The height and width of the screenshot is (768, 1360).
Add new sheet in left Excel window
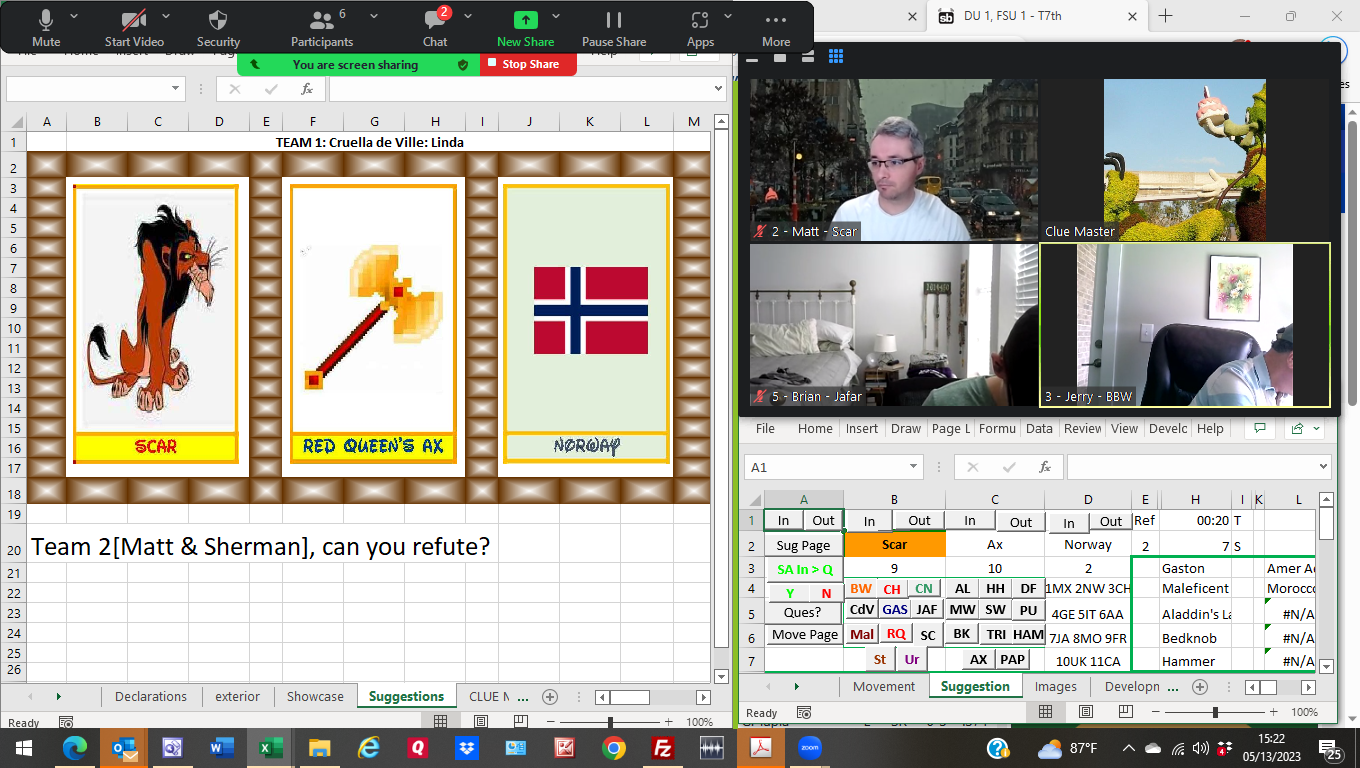point(549,696)
